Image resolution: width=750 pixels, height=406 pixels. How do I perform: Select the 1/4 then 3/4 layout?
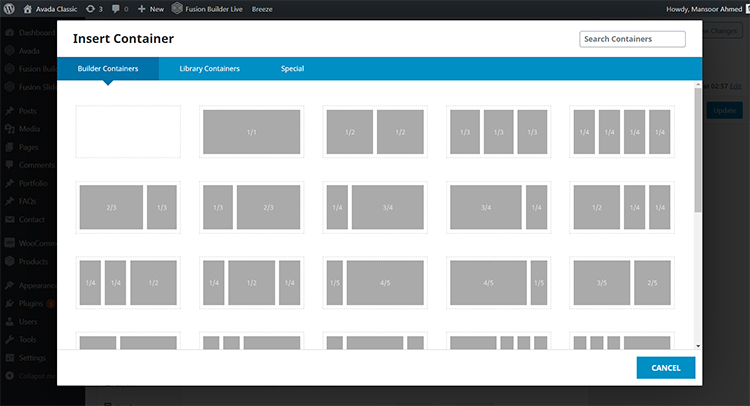tap(375, 207)
